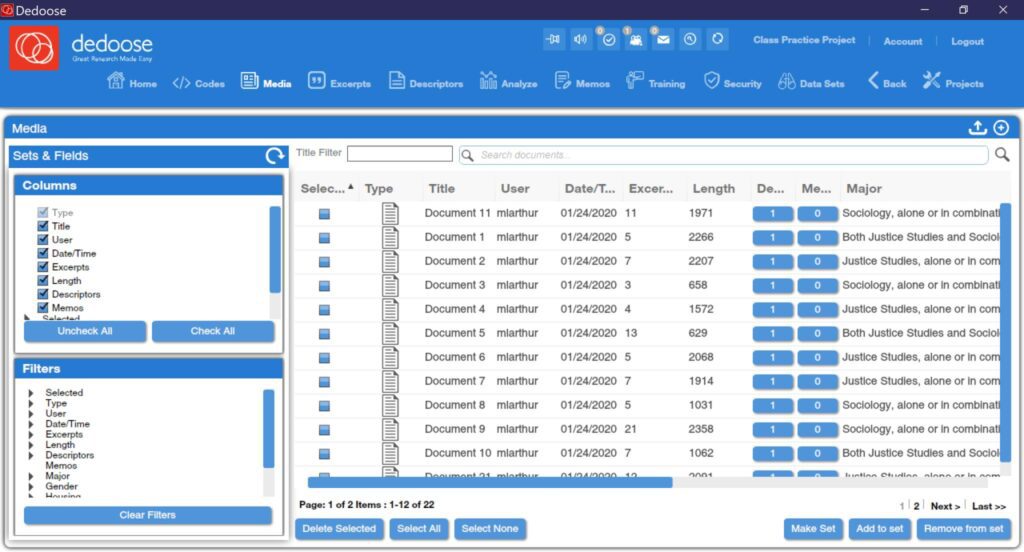The height and width of the screenshot is (552, 1024).
Task: Go to the Analyze tab
Action: (508, 82)
